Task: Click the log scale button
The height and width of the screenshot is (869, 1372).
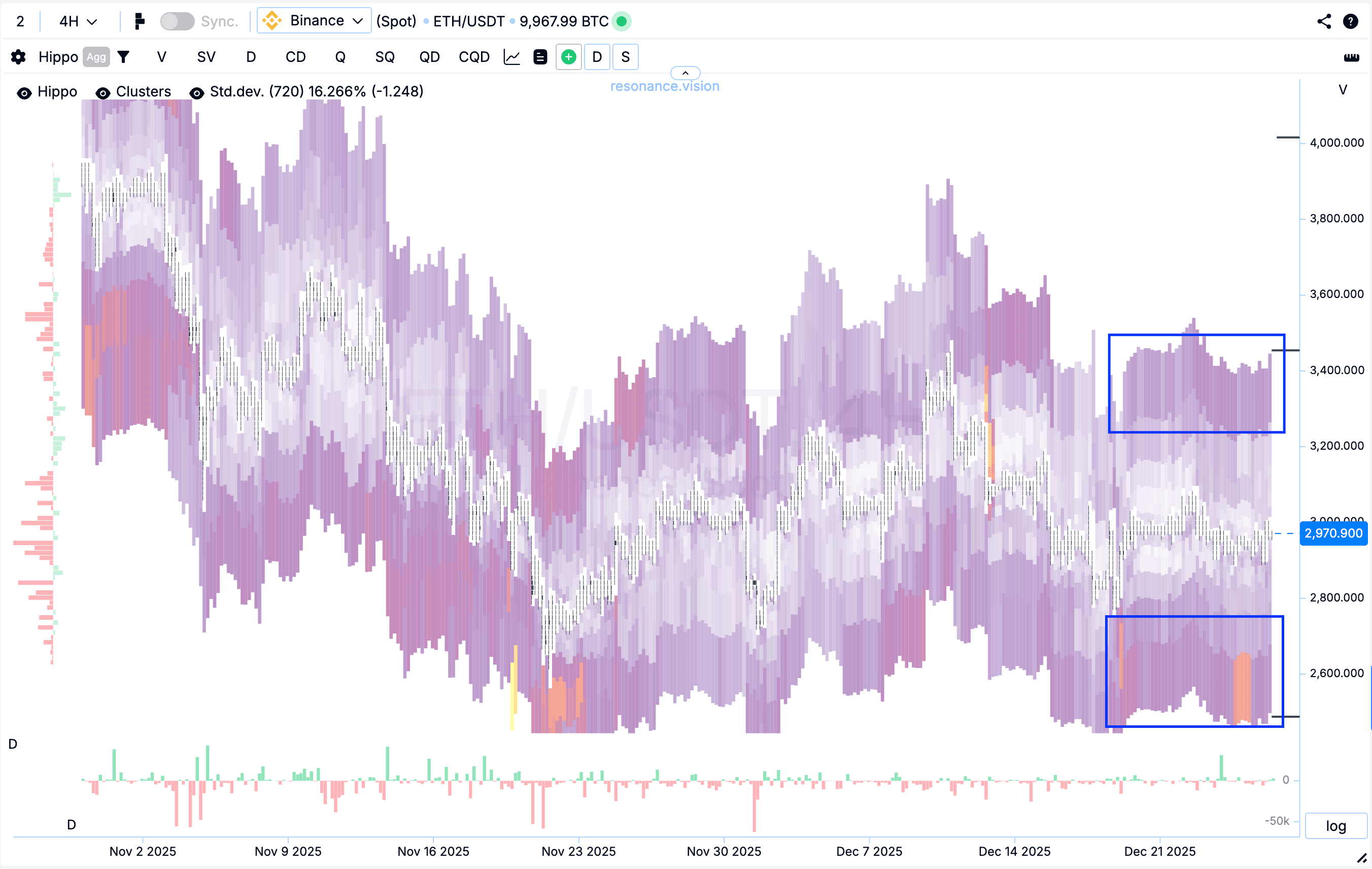Action: click(1335, 826)
